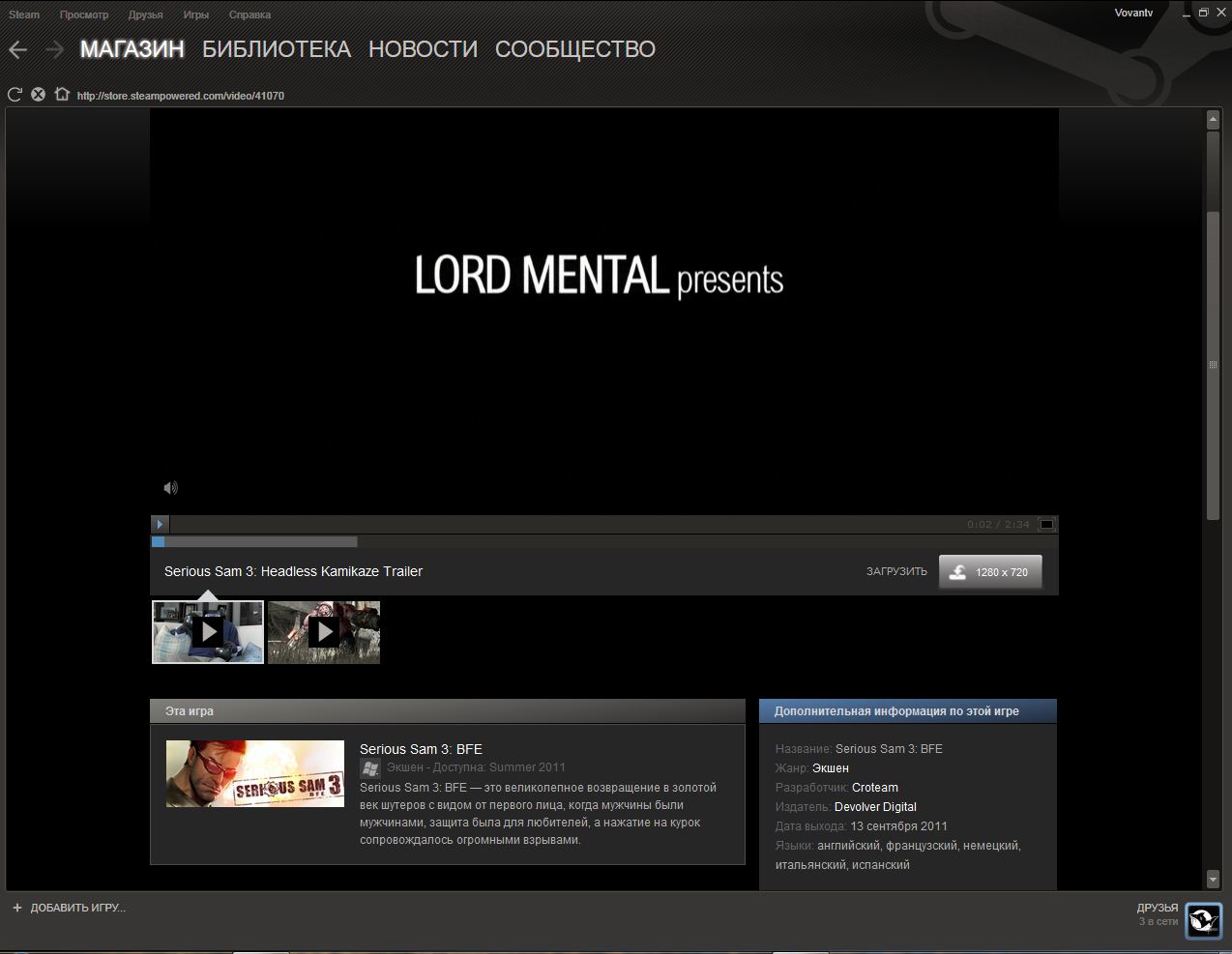Click the Vovantv account name
The width and height of the screenshot is (1232, 954).
[1133, 13]
